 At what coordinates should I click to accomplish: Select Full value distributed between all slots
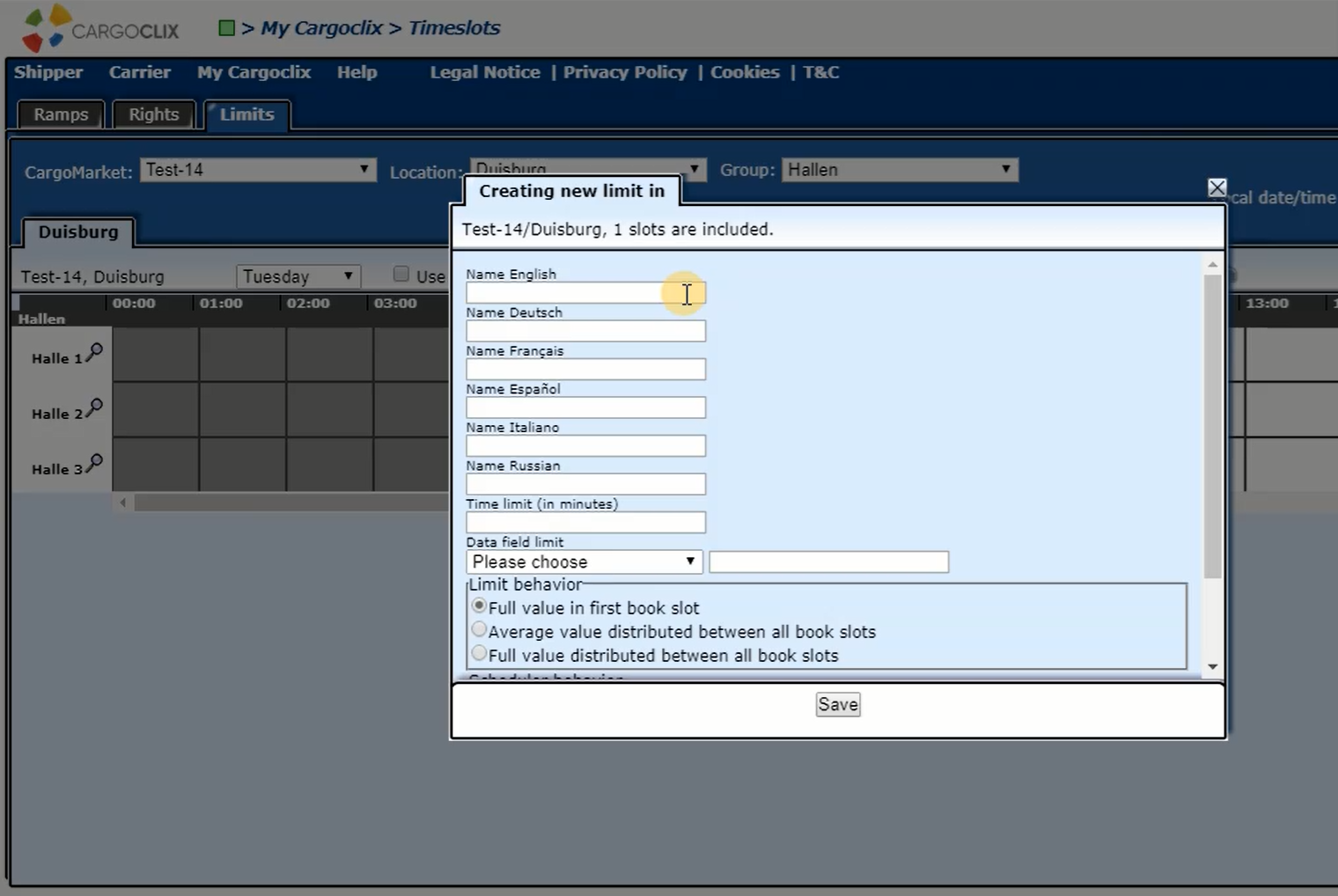click(479, 654)
